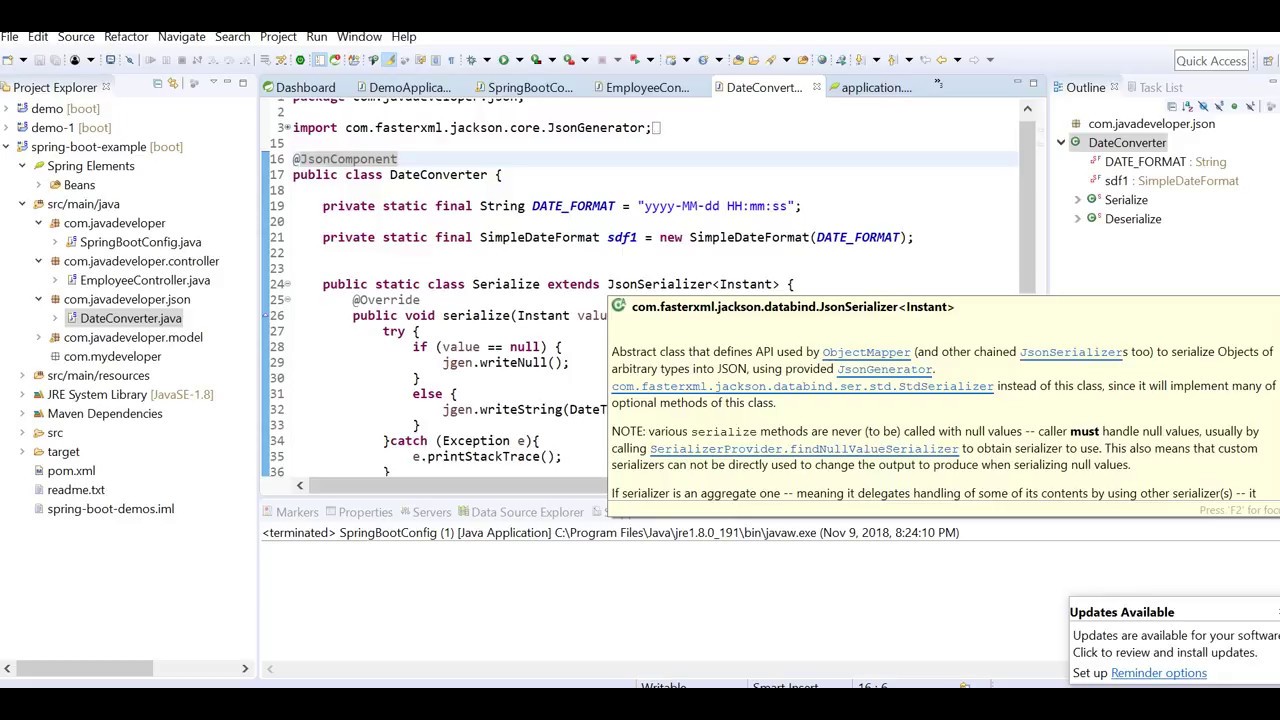The image size is (1280, 720).
Task: Collapse src/main/java source folder
Action: (22, 204)
